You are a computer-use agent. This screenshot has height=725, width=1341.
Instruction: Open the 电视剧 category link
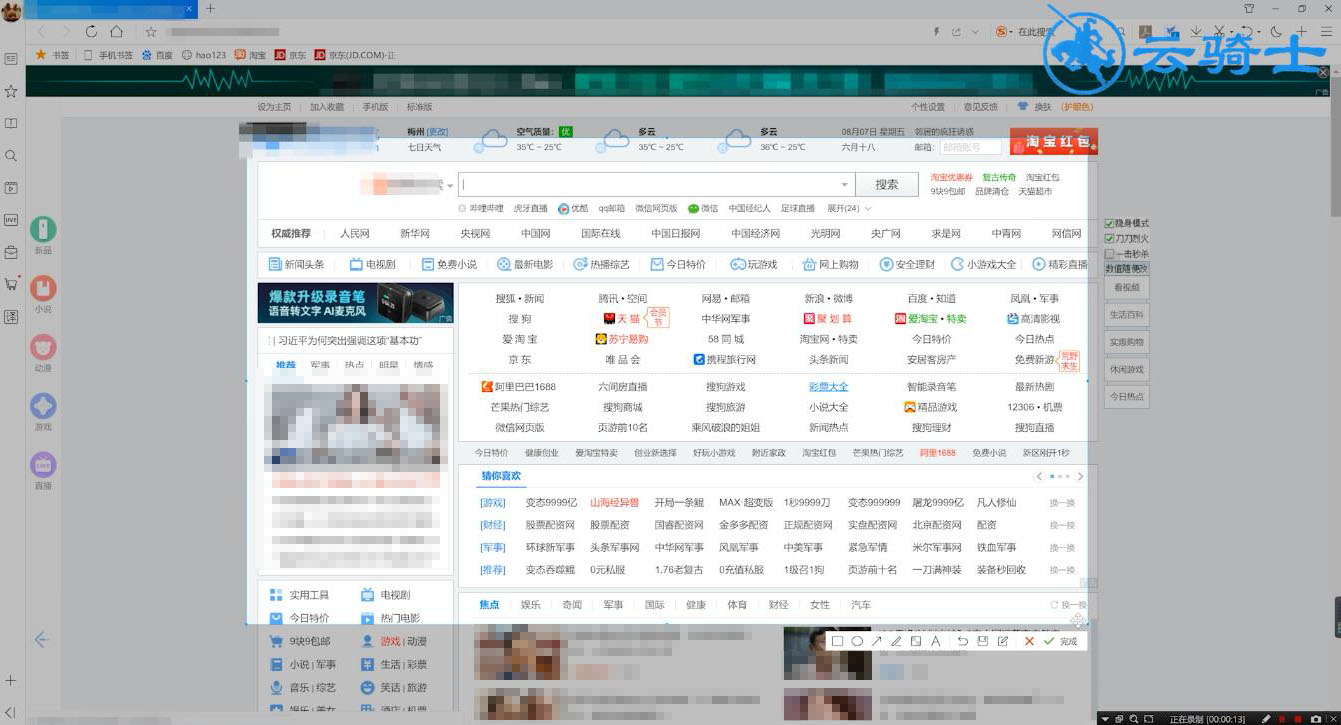coord(373,264)
